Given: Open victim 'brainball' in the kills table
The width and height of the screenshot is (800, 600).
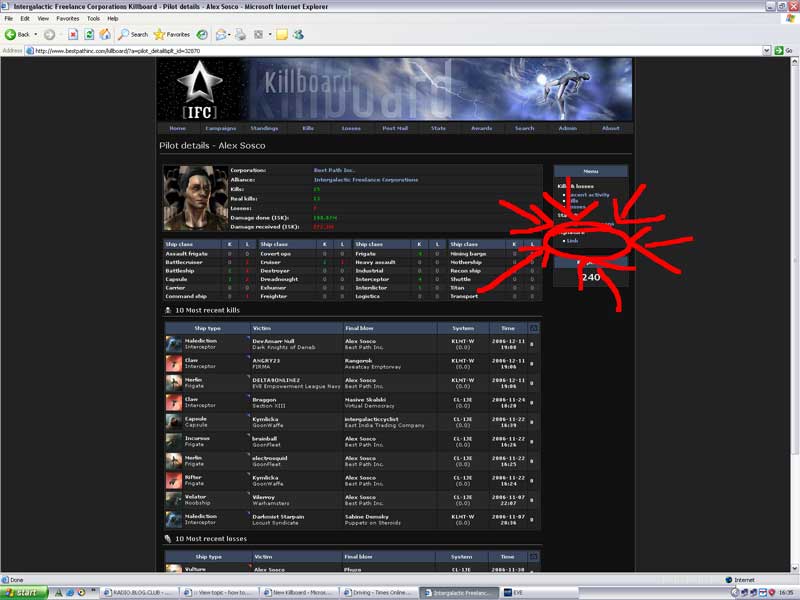Looking at the screenshot, I should [265, 438].
